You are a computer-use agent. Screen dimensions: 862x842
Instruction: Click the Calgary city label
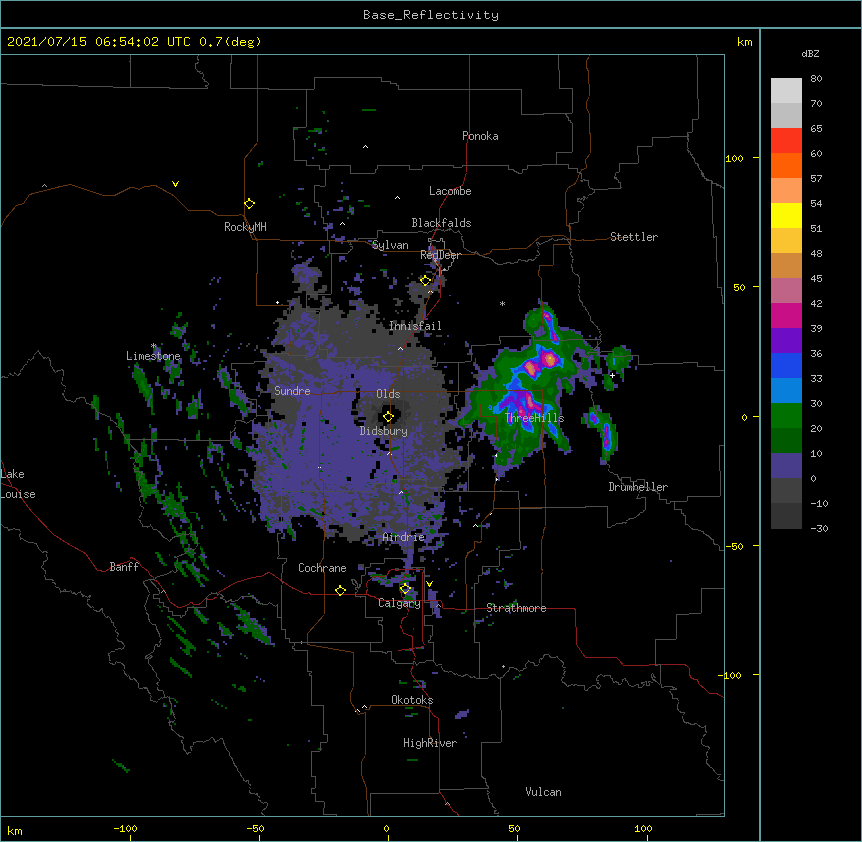point(399,603)
